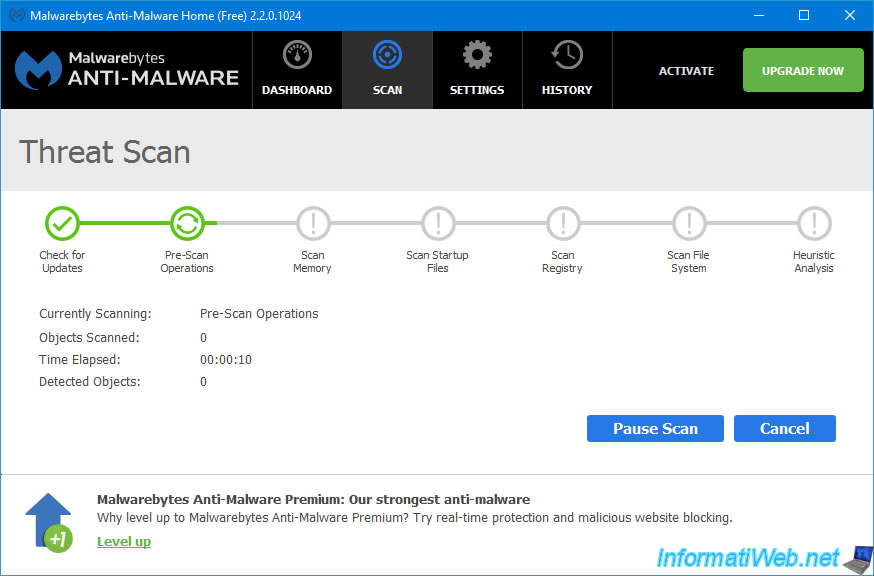Screen dimensions: 874x576
Task: Click the Heuristic Analysis step icon
Action: pos(813,223)
